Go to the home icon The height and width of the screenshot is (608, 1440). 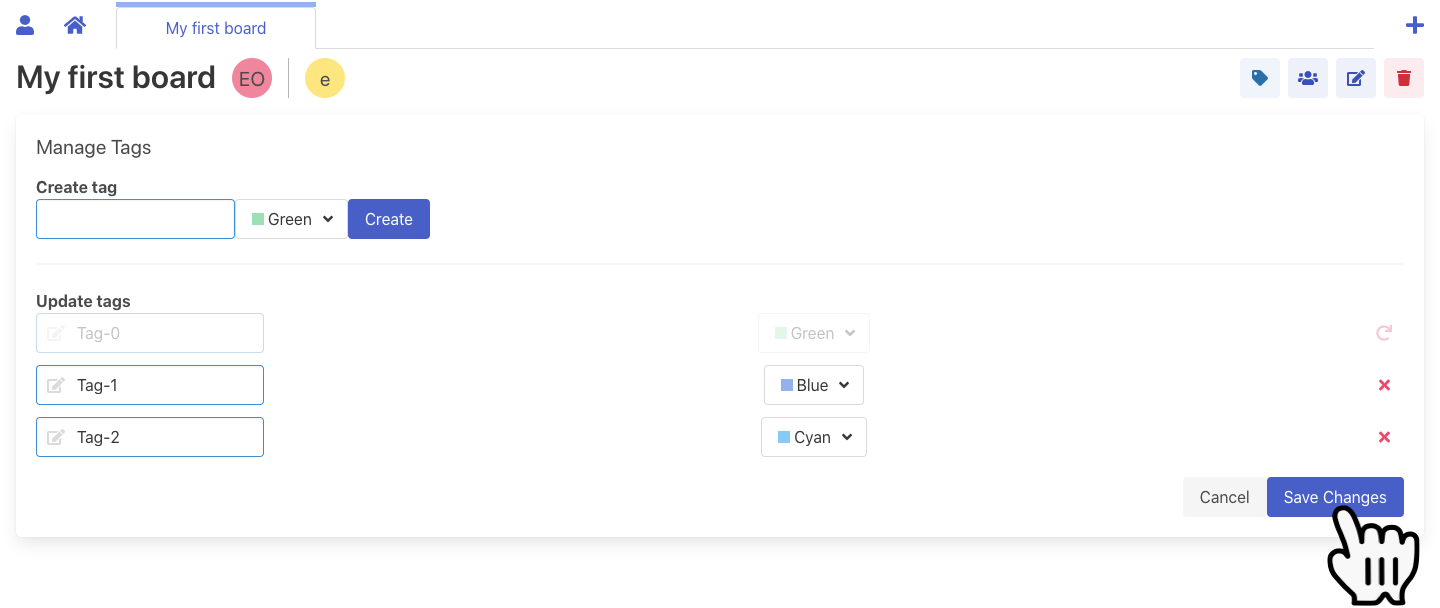tap(75, 25)
